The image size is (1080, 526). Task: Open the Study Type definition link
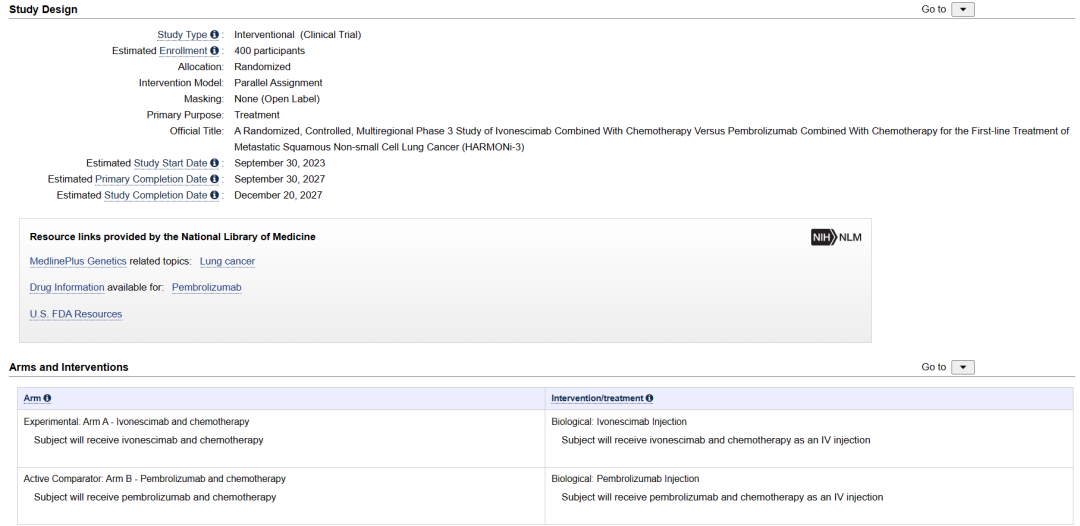click(182, 35)
